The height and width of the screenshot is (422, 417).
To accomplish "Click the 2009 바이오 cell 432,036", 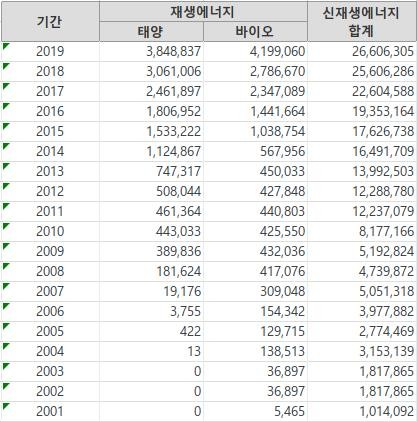I will click(x=255, y=251).
